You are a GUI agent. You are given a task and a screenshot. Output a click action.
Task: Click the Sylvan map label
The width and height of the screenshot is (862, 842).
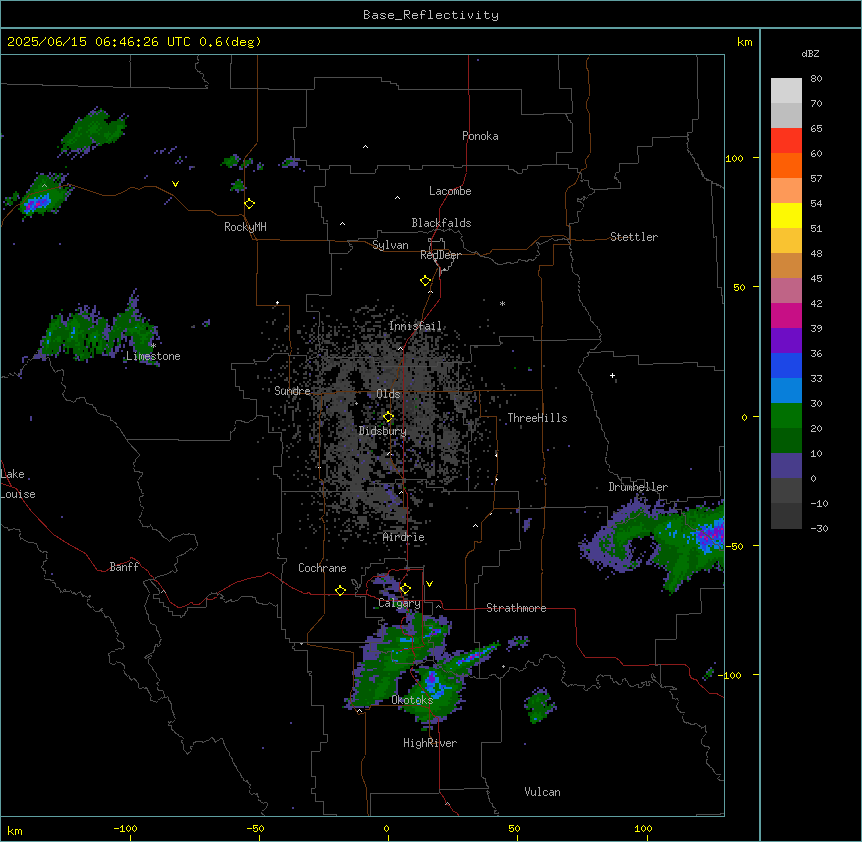(390, 245)
